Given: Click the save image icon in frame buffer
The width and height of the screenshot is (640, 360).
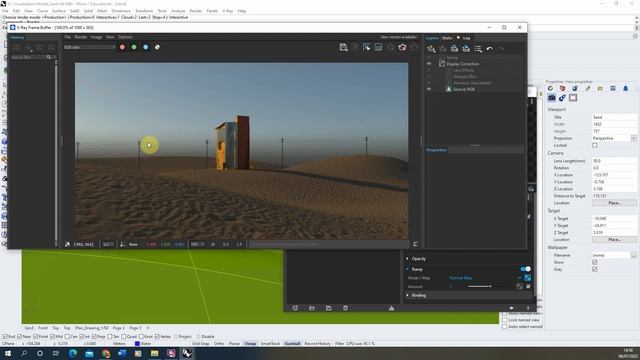Looking at the screenshot, I should click(x=344, y=48).
